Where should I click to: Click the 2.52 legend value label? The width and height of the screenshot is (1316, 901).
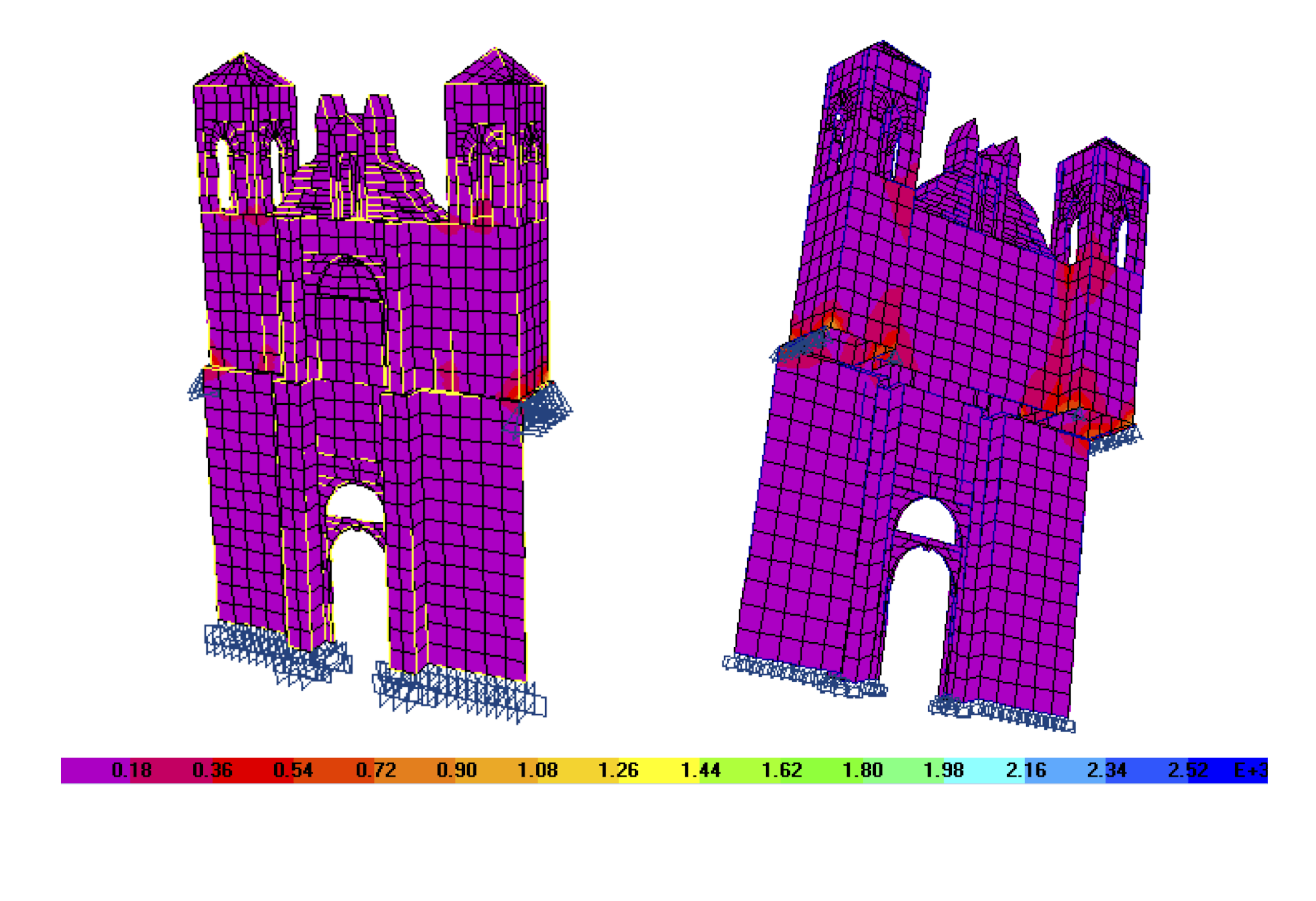point(1187,770)
